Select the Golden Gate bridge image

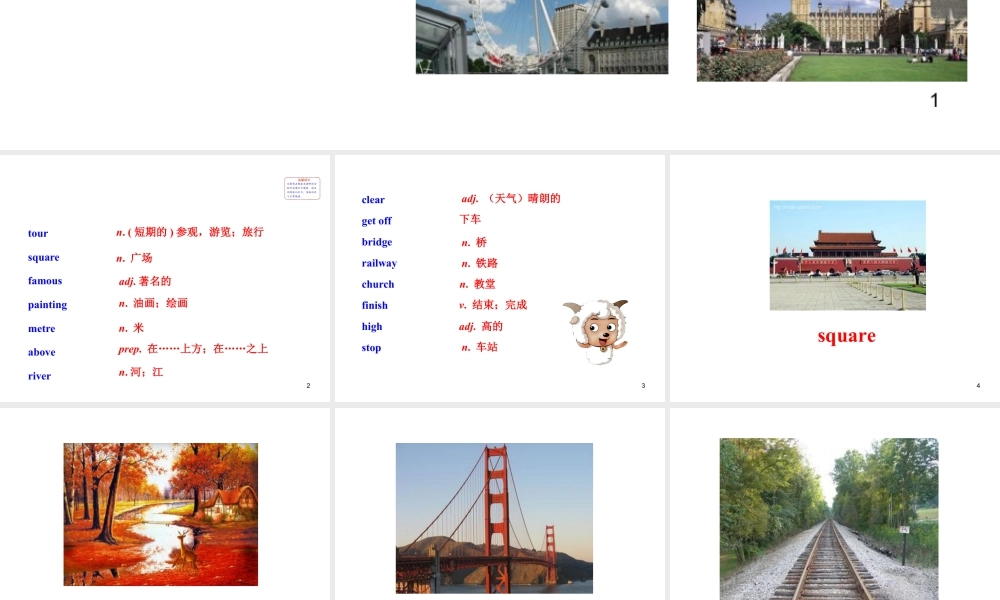494,518
